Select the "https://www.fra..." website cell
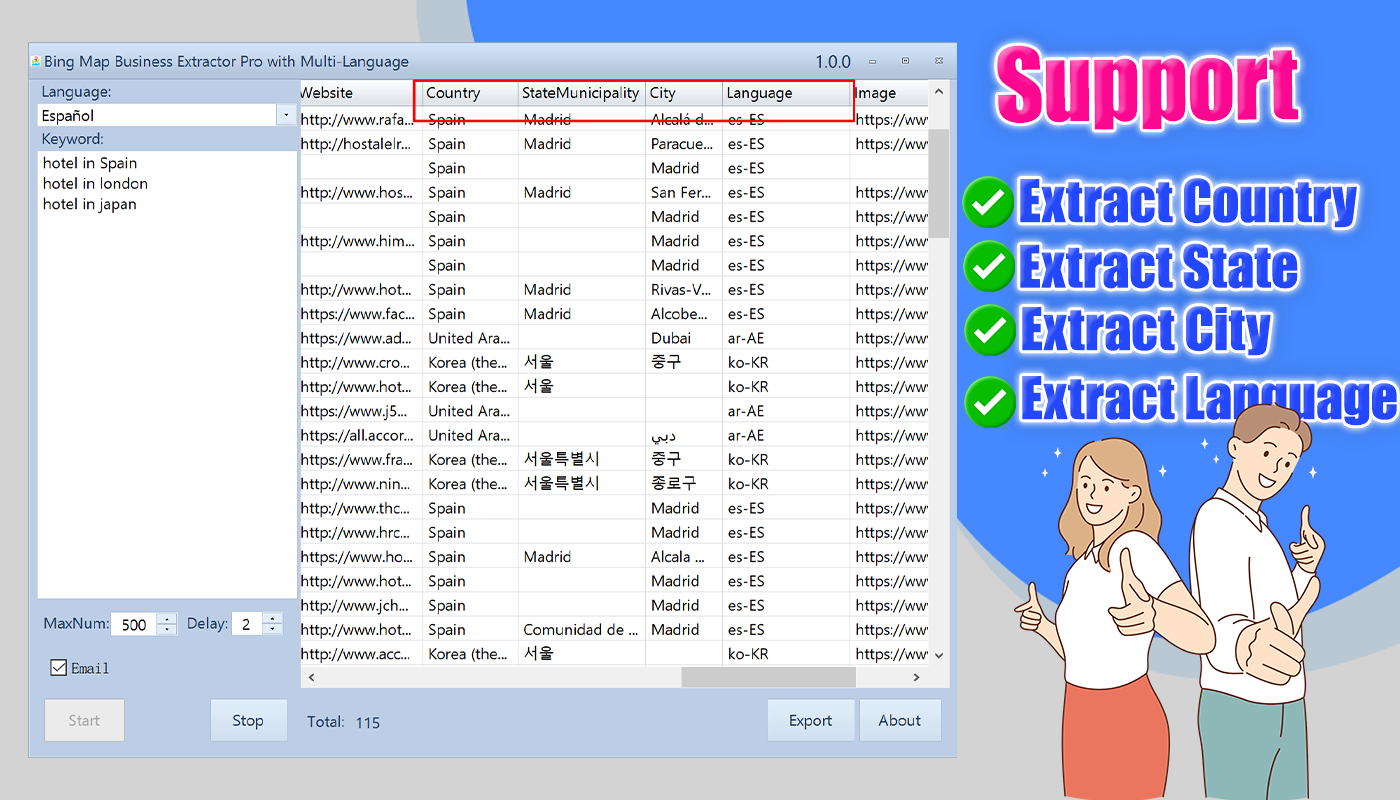Viewport: 1400px width, 800px height. pyautogui.click(x=361, y=460)
